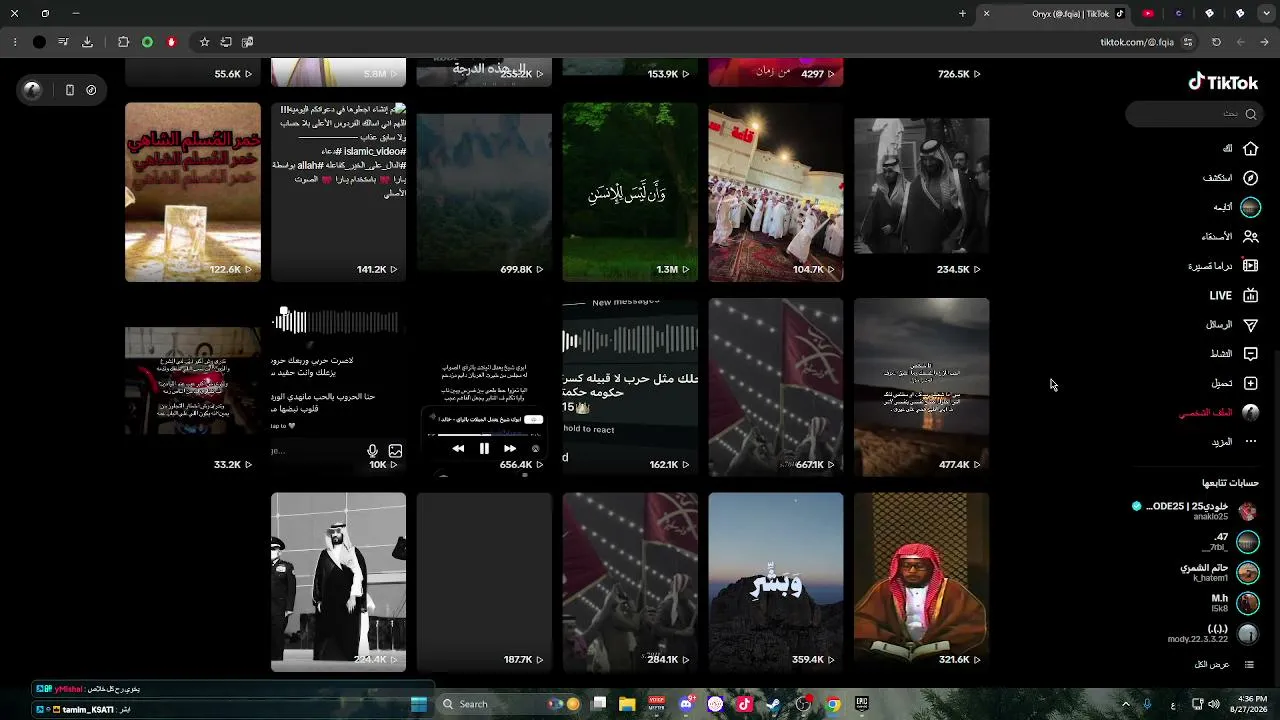
Task: Open the Explore compass icon in the sidebar
Action: click(x=1250, y=178)
